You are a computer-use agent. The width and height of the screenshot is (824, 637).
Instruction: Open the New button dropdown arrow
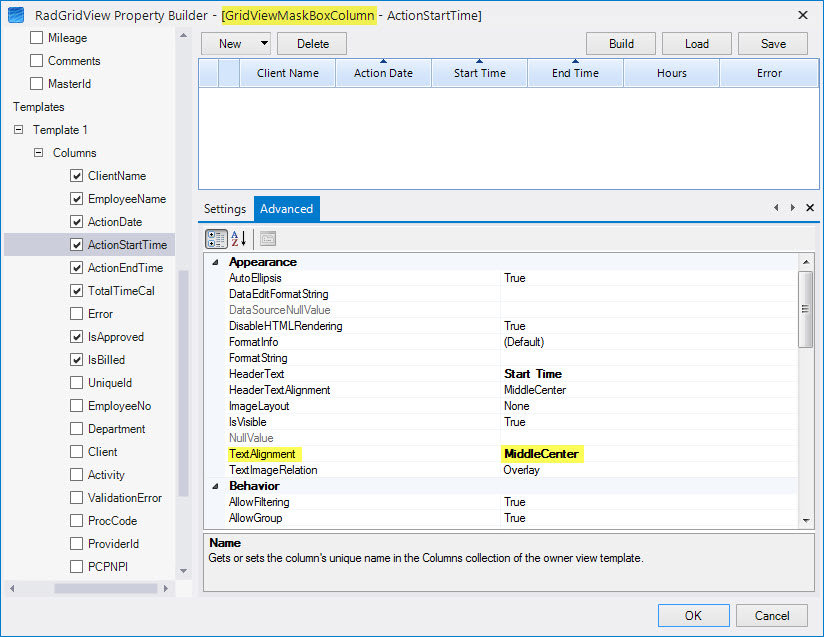264,43
